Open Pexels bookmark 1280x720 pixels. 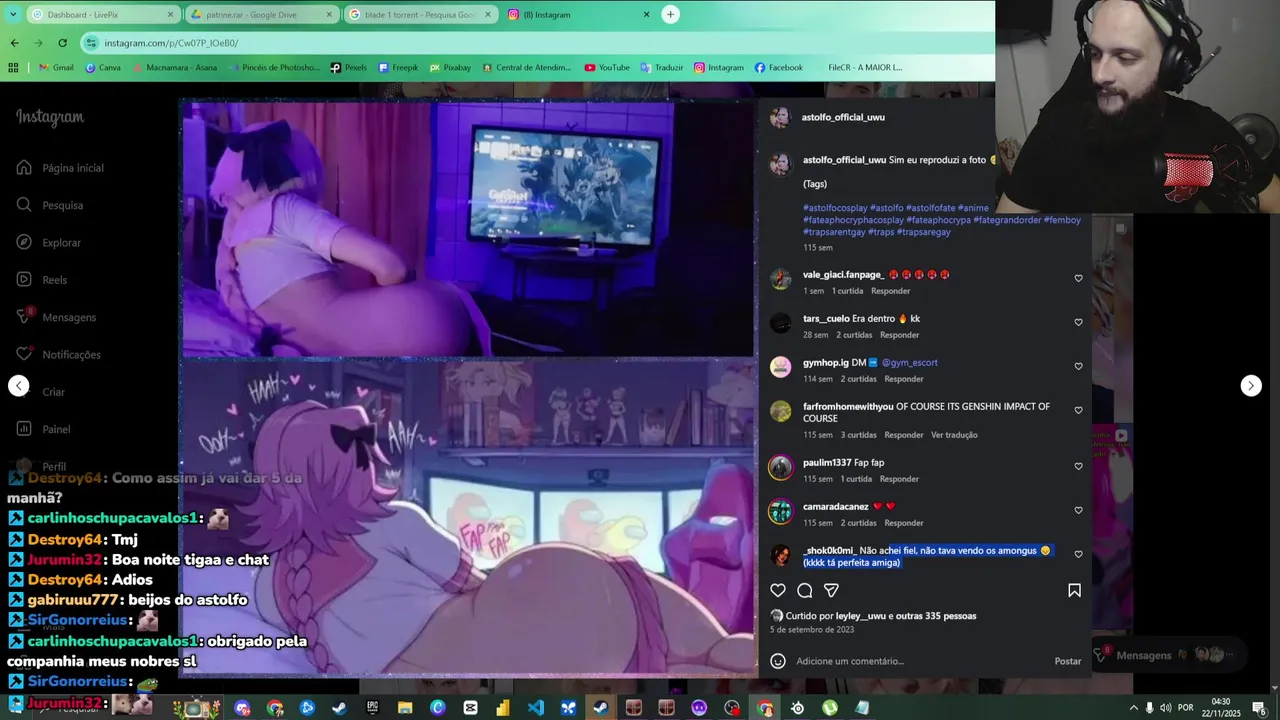[x=348, y=68]
